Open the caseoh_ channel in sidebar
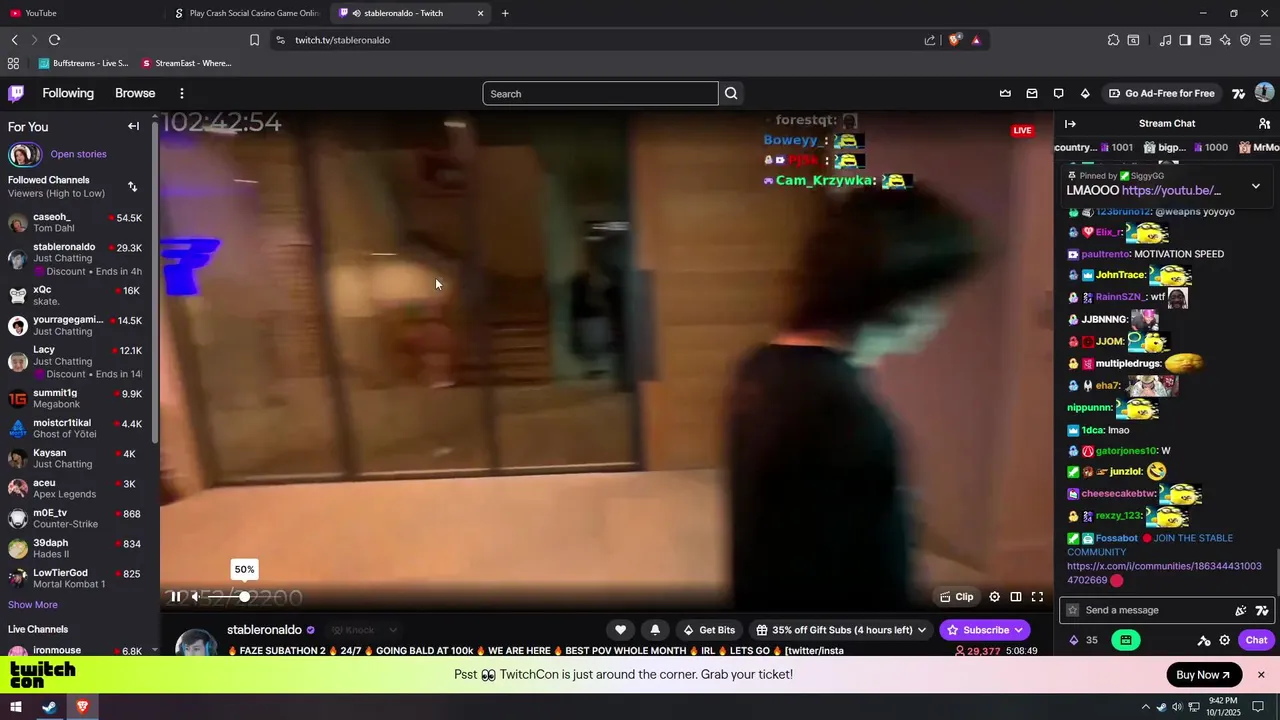 tap(75, 222)
